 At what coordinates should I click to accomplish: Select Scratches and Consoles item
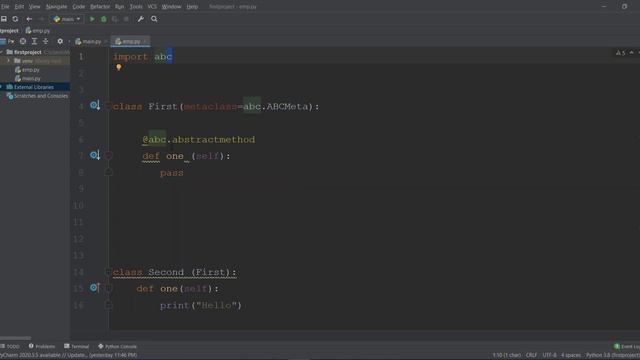pos(37,96)
